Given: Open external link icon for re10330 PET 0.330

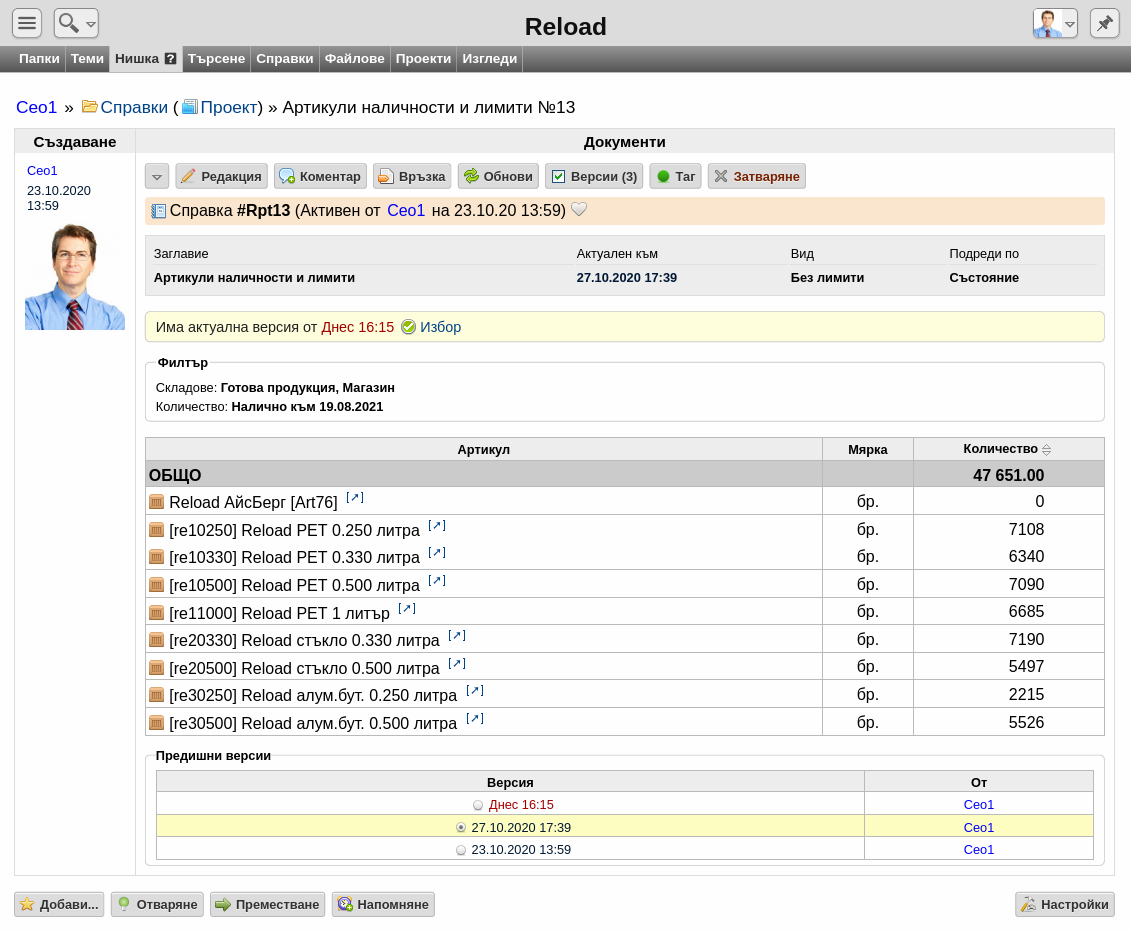Looking at the screenshot, I should pos(437,553).
